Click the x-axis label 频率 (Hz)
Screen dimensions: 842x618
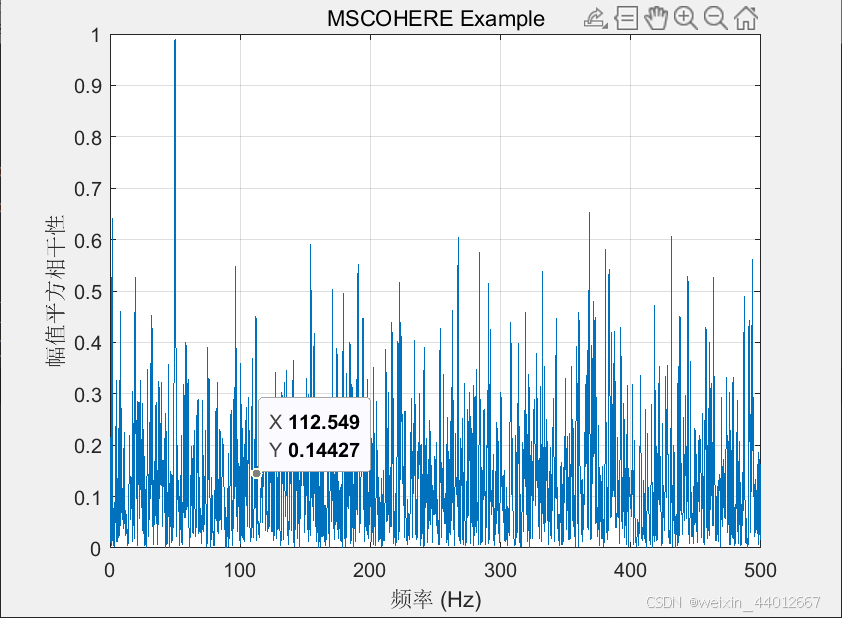pos(436,599)
